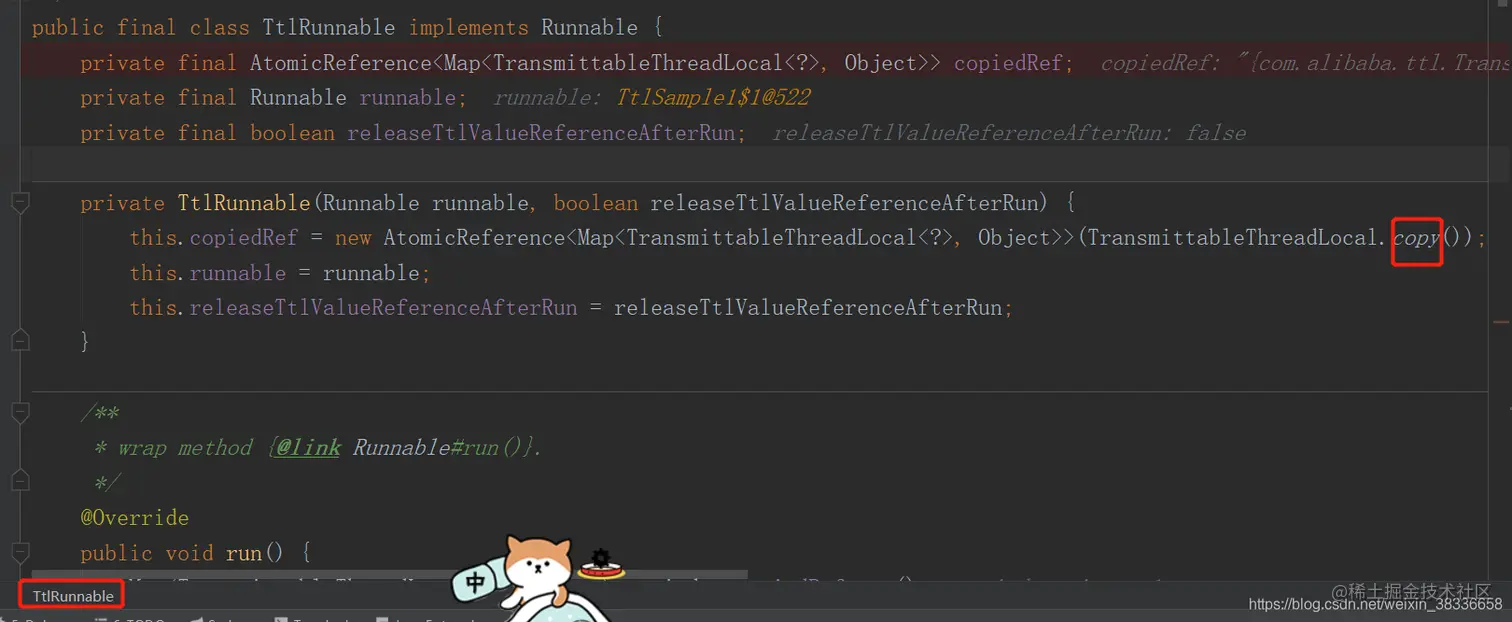Click the @Override annotation
The image size is (1512, 622).
[135, 518]
